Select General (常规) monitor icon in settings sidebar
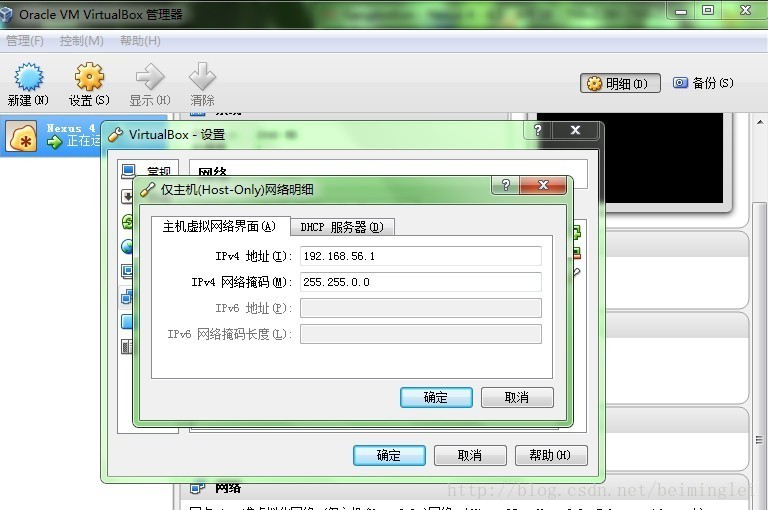This screenshot has width=768, height=510. (128, 171)
